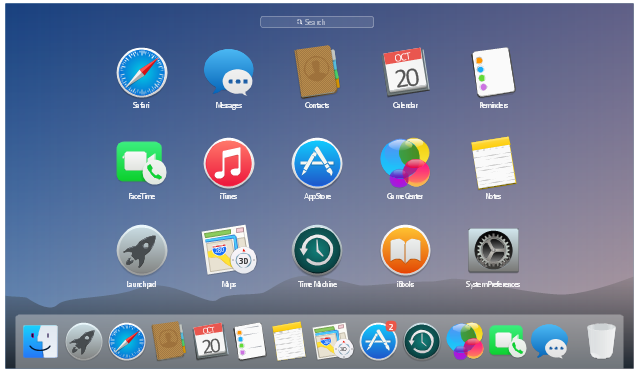This screenshot has width=640, height=371.
Task: Open Messages bubble in the Dock
Action: (x=550, y=341)
